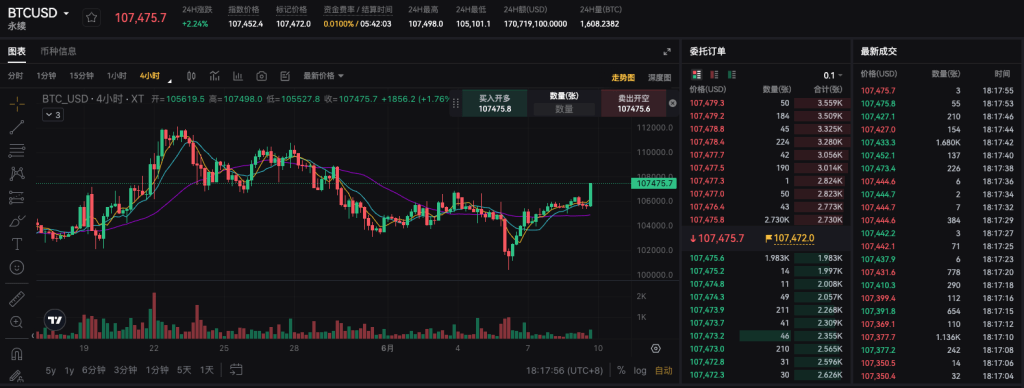
Task: Set chart range to 5天
Action: (184, 370)
